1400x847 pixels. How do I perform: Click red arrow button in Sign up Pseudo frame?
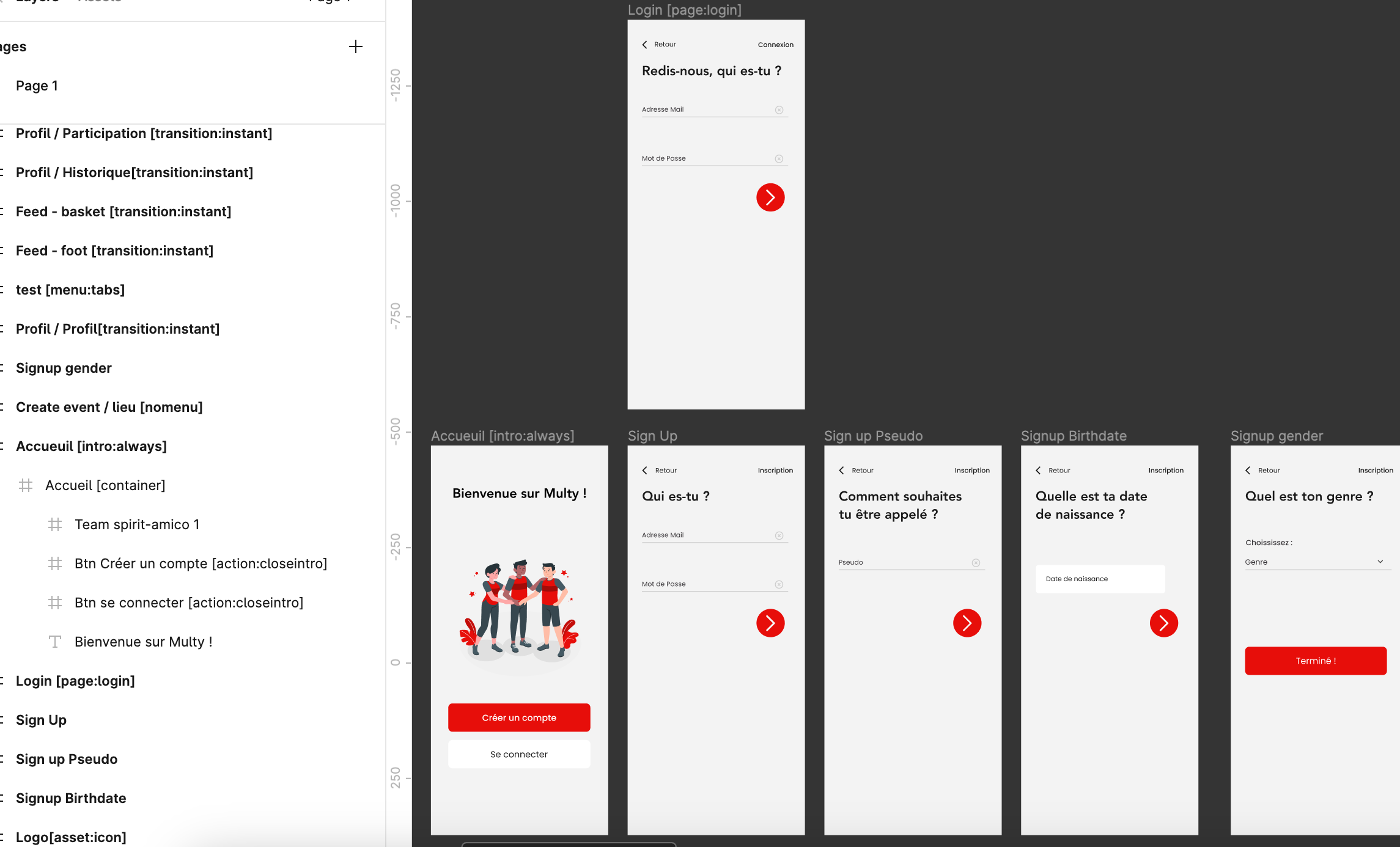coord(967,623)
